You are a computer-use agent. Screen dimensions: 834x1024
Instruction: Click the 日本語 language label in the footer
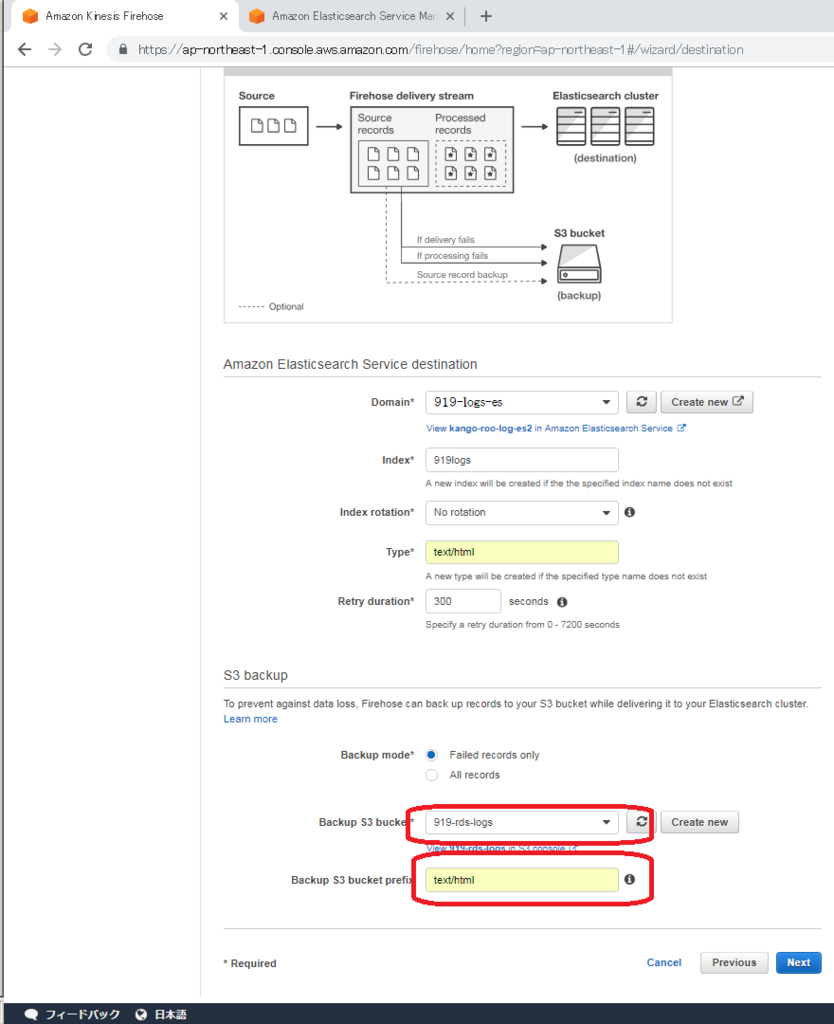tap(170, 1014)
